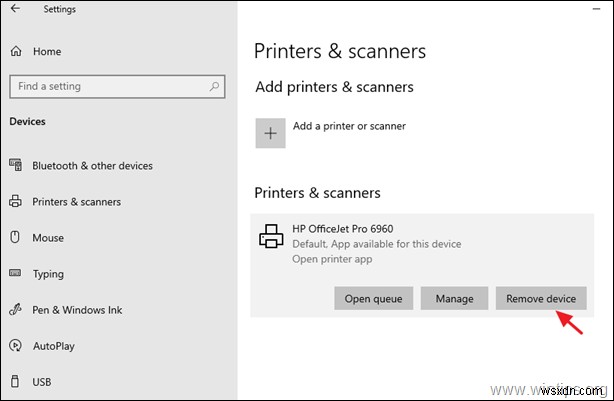Viewport: 614px width, 401px height.
Task: Click the Typing keyboard icon
Action: click(x=14, y=274)
